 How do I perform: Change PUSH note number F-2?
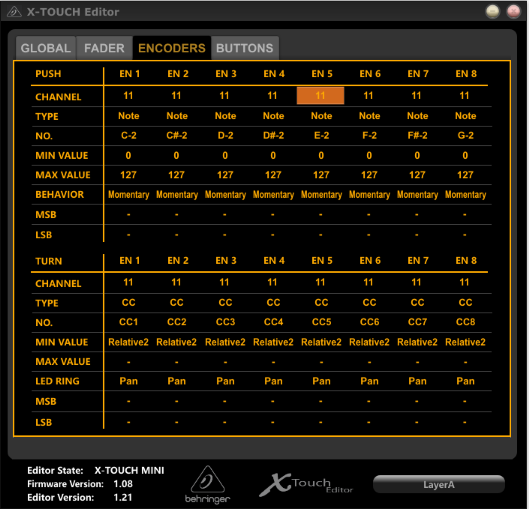pyautogui.click(x=369, y=136)
